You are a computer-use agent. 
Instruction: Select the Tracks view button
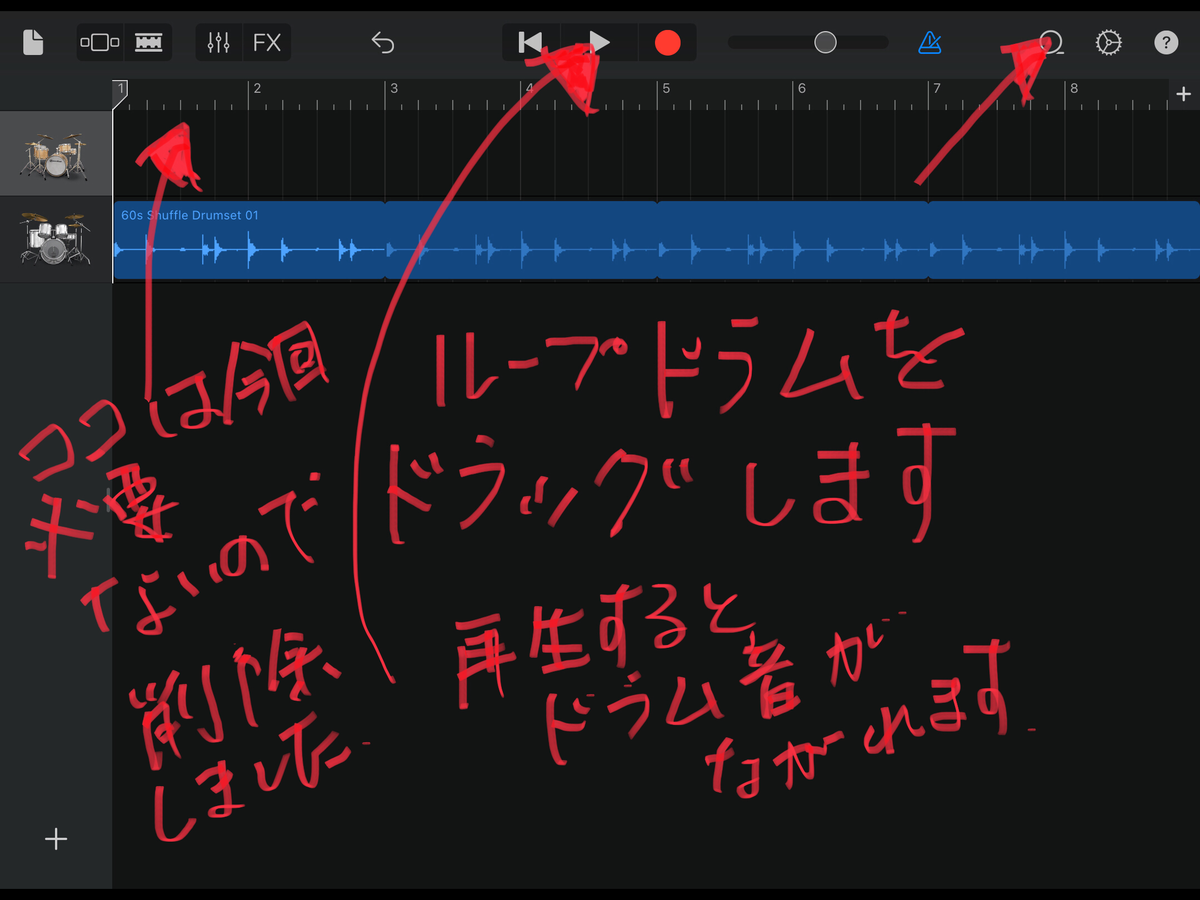149,43
